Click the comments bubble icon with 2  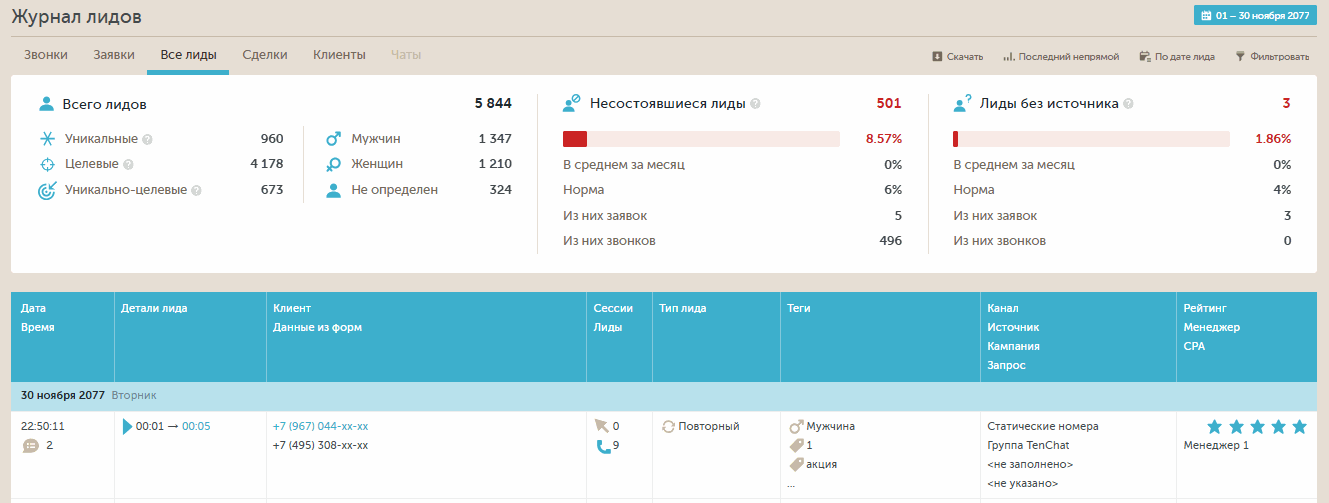(30, 446)
